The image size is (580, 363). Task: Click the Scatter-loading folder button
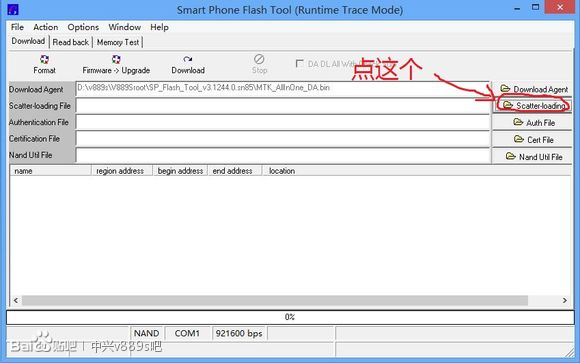coord(533,106)
